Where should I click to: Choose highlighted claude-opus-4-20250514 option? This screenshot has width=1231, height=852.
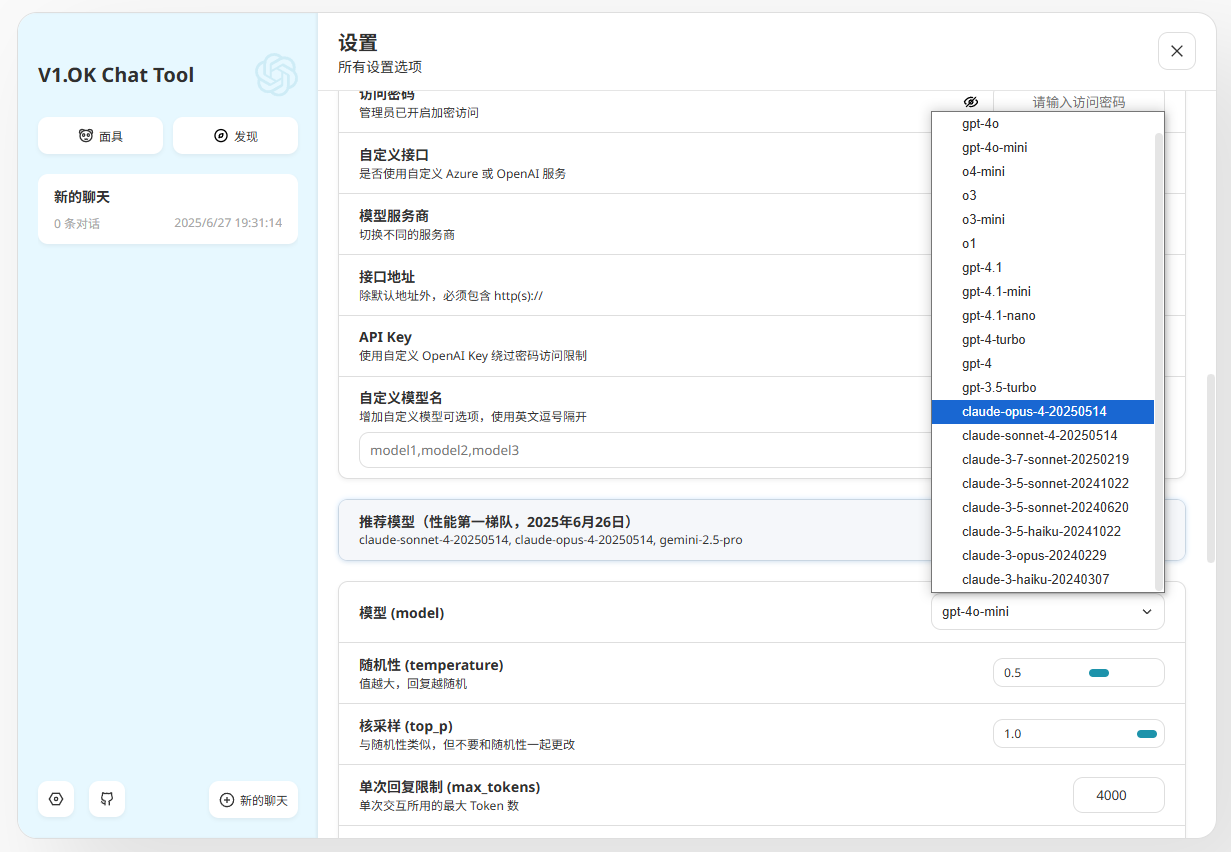point(1042,412)
